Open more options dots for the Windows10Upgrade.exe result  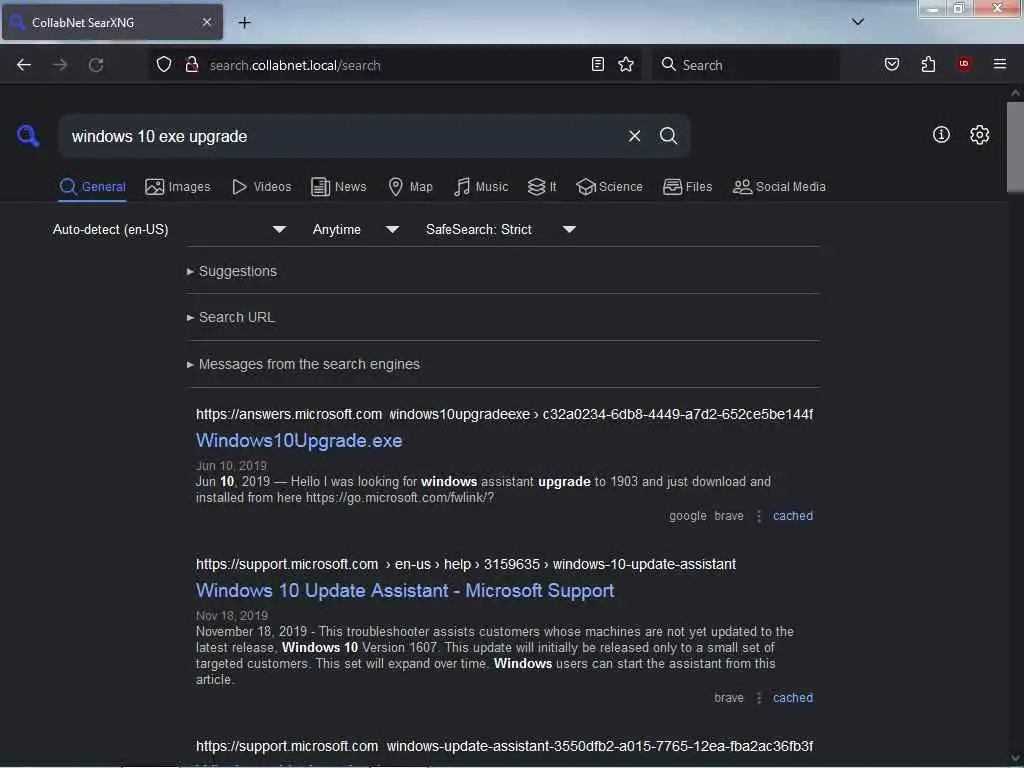759,516
